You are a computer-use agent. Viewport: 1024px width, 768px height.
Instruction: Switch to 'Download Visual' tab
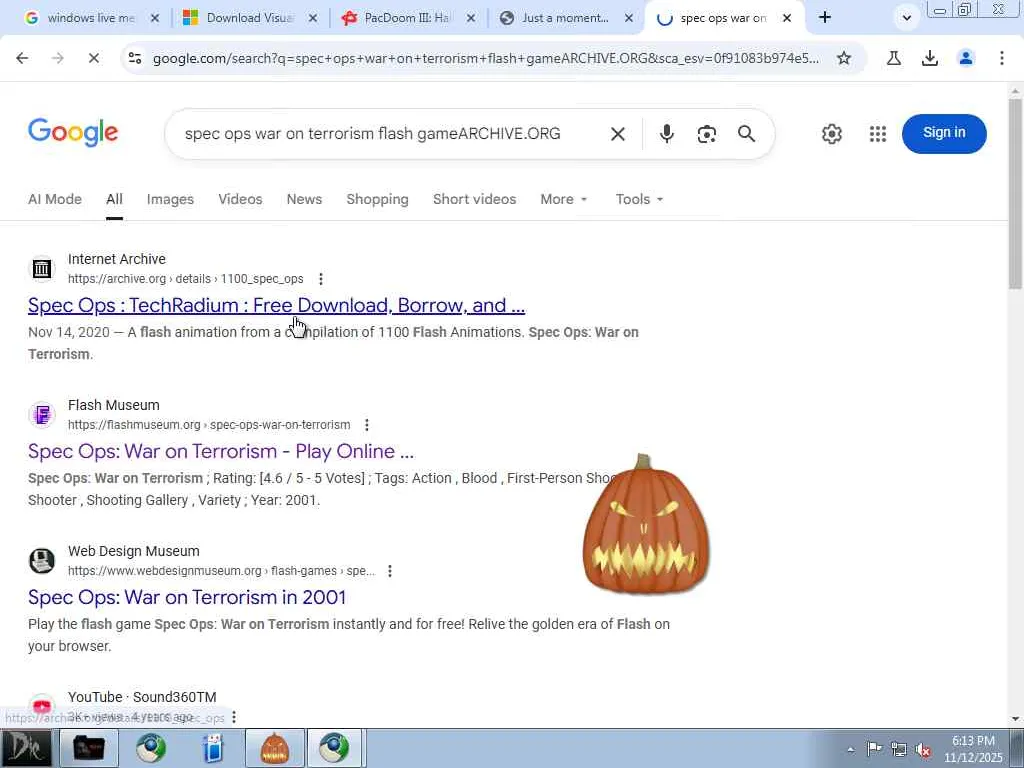(x=248, y=18)
